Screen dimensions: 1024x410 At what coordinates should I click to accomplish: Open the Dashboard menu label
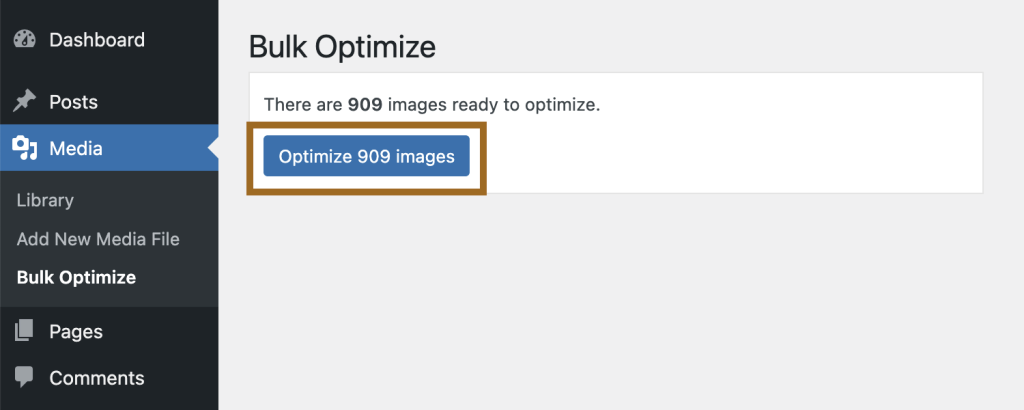(97, 41)
